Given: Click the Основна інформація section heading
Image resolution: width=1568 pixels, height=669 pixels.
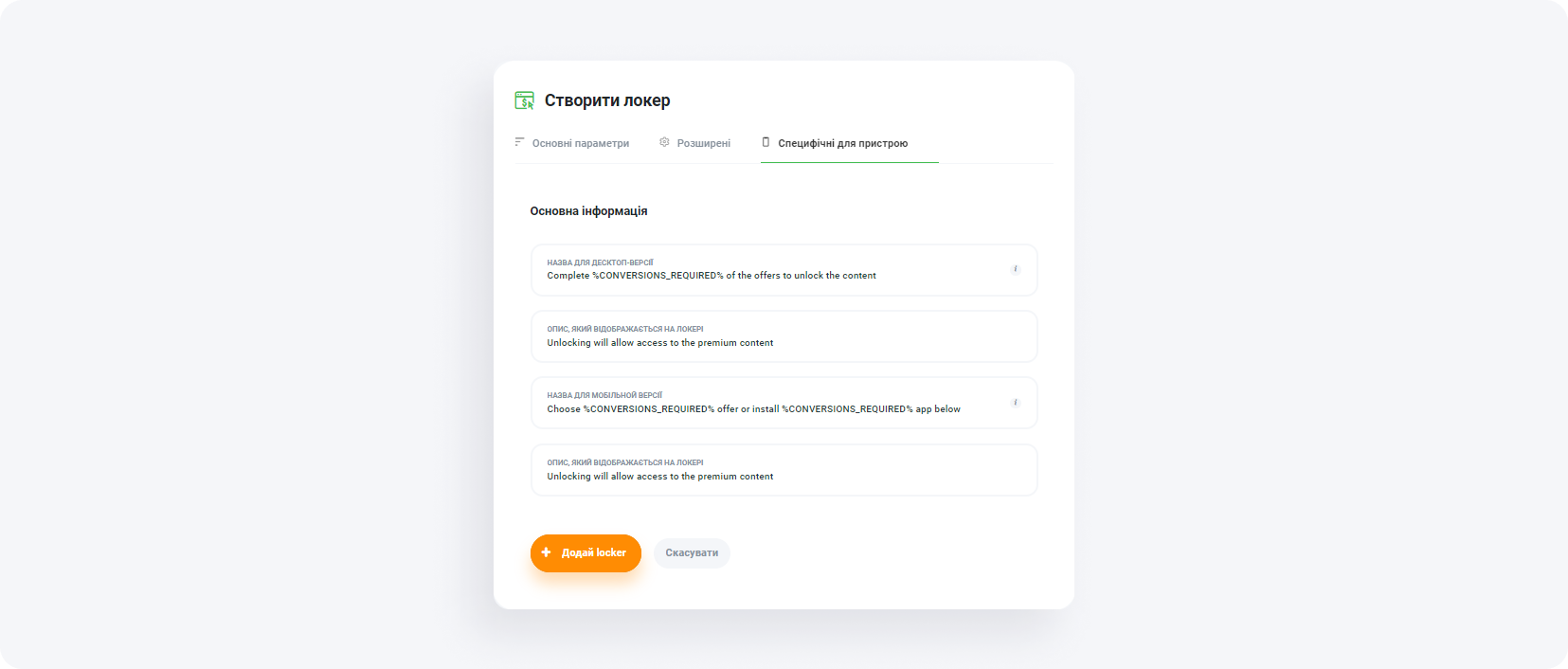Looking at the screenshot, I should [588, 210].
